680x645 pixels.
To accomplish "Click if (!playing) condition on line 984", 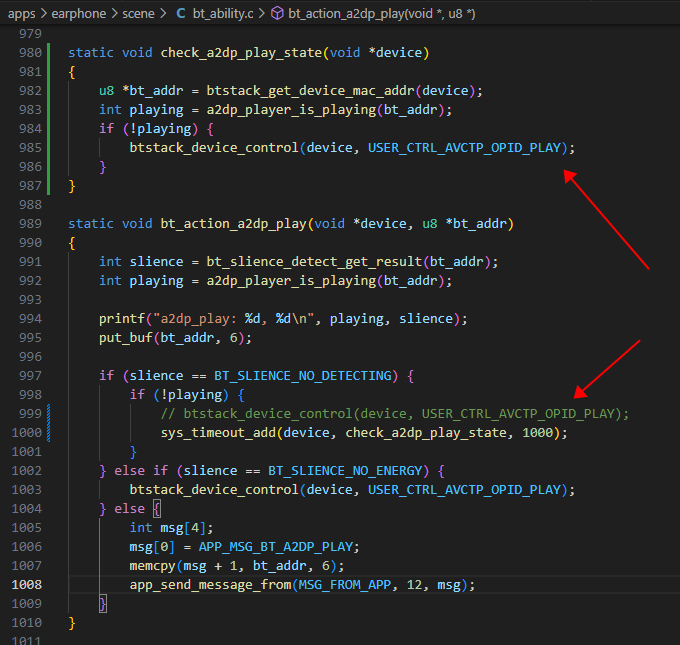I will click(148, 129).
